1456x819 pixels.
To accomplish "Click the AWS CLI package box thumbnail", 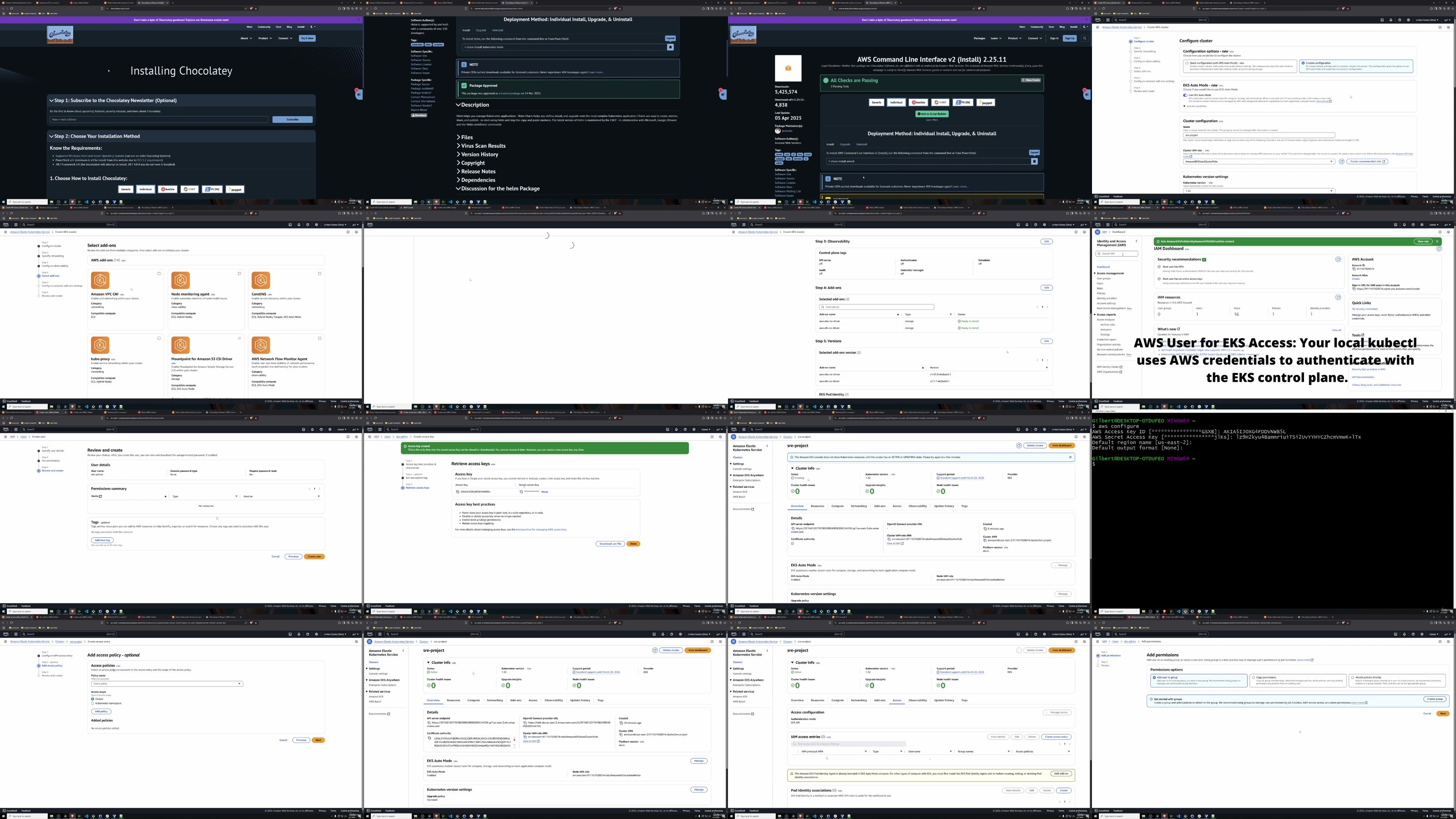I will 788,68.
